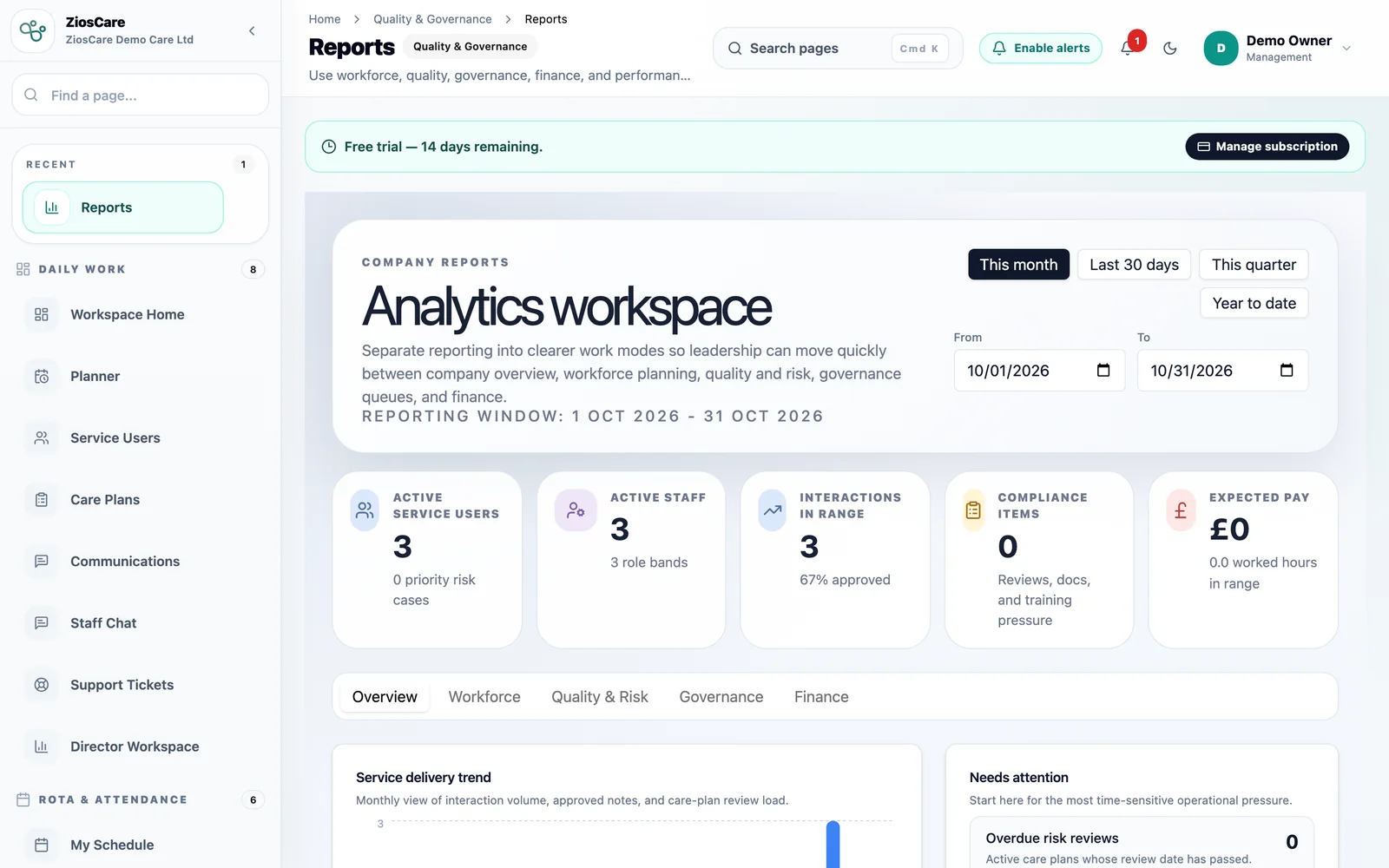
Task: Open the Demo Owner account dropdown
Action: pos(1278,49)
